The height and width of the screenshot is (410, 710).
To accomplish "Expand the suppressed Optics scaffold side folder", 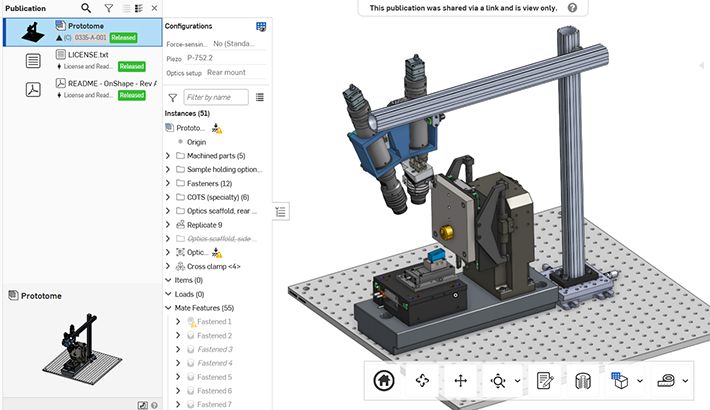I will (x=168, y=238).
